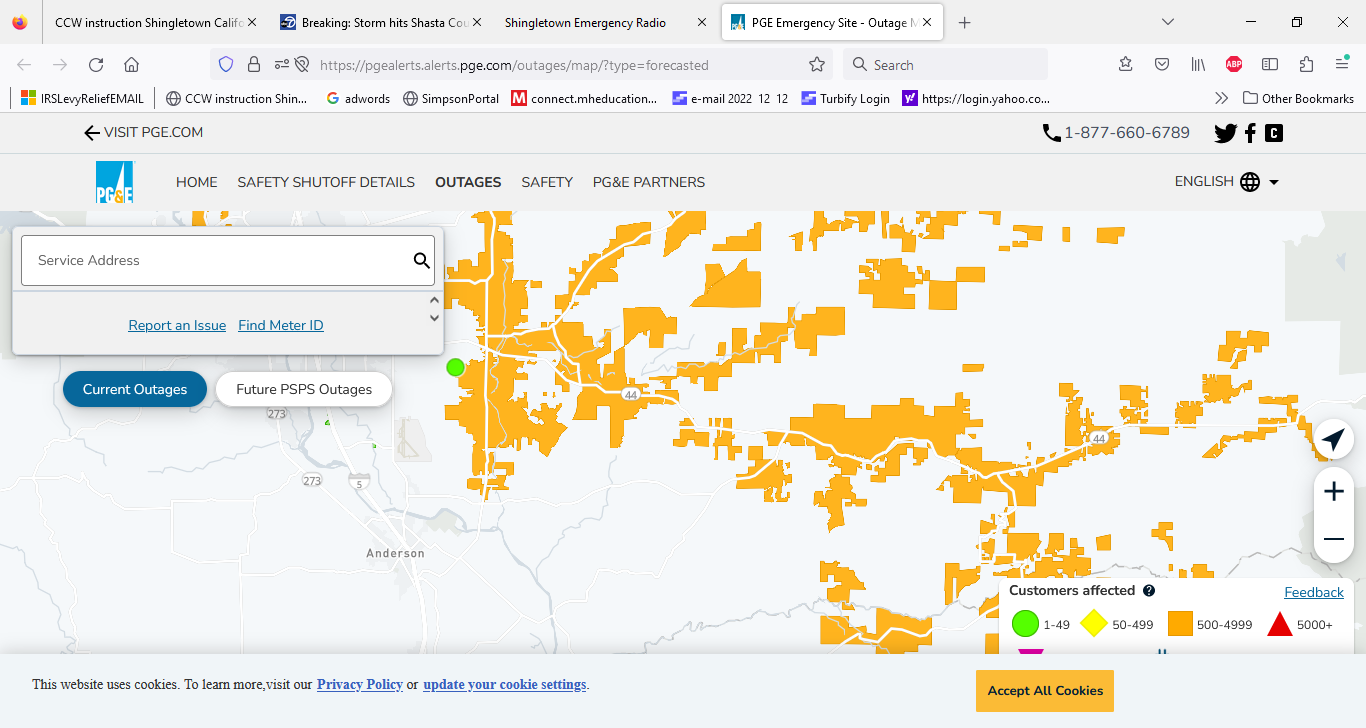Zoom out on the outage map
This screenshot has width=1366, height=728.
[x=1333, y=539]
